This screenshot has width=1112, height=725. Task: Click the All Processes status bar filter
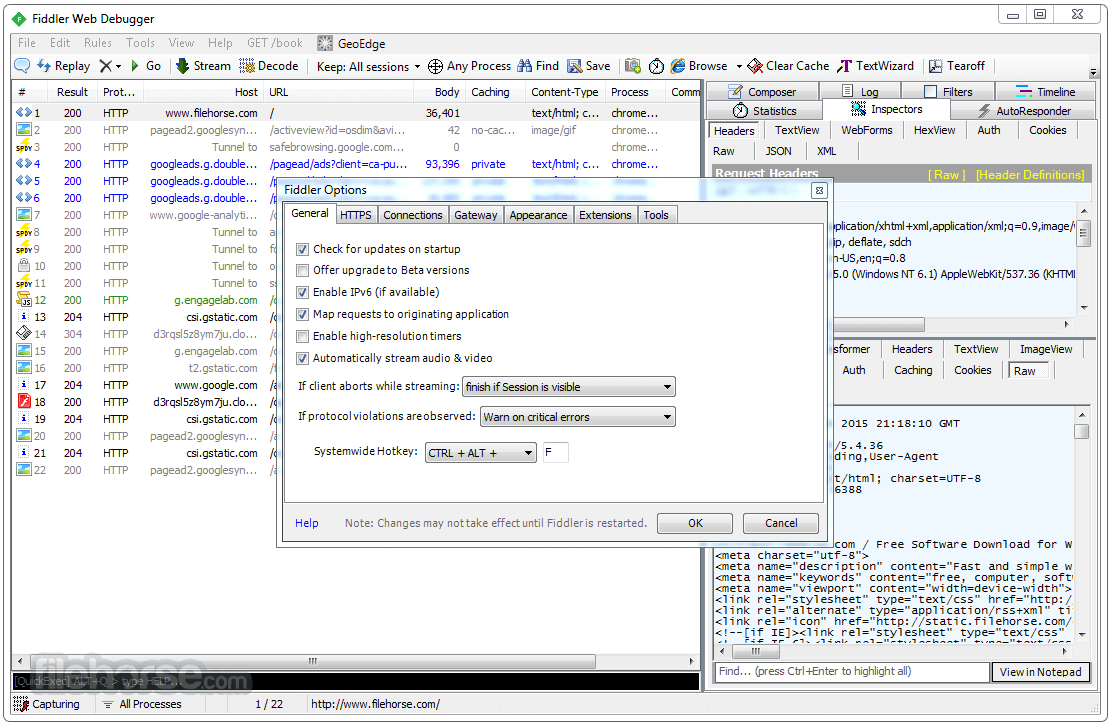pyautogui.click(x=142, y=704)
